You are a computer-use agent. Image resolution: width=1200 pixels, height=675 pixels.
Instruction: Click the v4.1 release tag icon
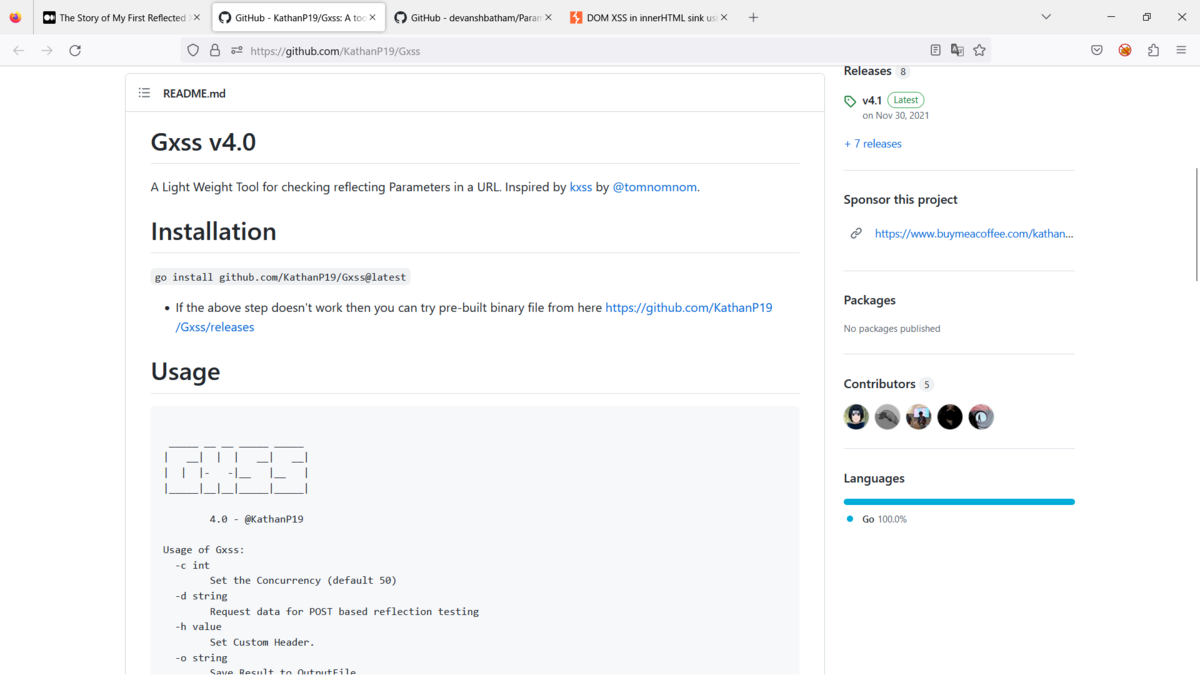click(850, 101)
